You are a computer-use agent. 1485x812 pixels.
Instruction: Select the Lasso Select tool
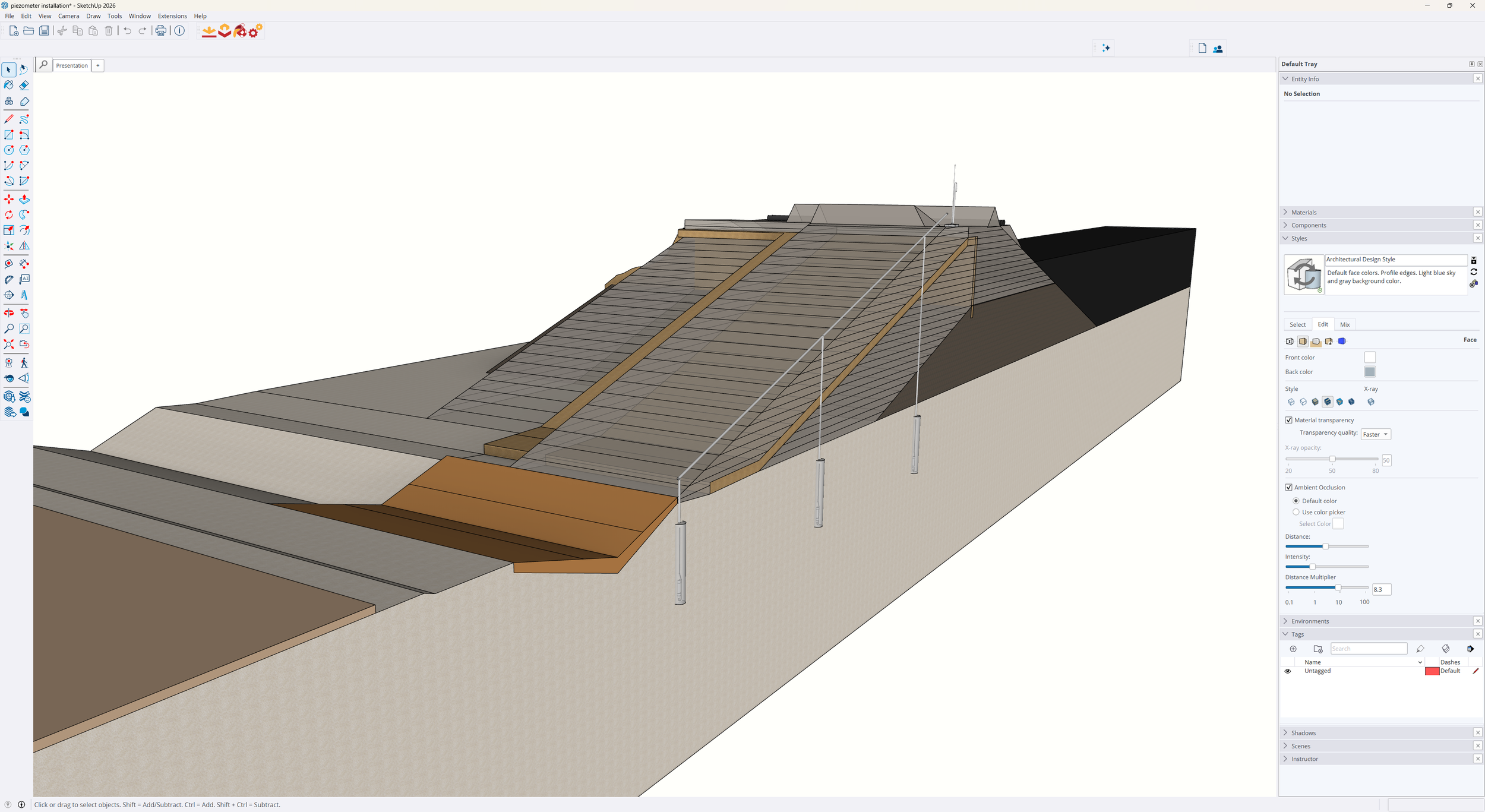[24, 69]
